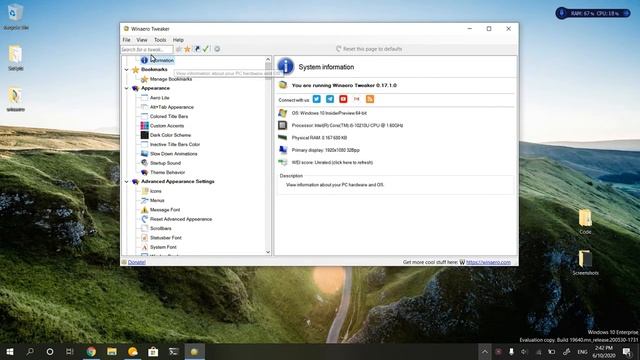The height and width of the screenshot is (360, 640).
Task: Open the Code folder on the desktop
Action: (x=585, y=222)
